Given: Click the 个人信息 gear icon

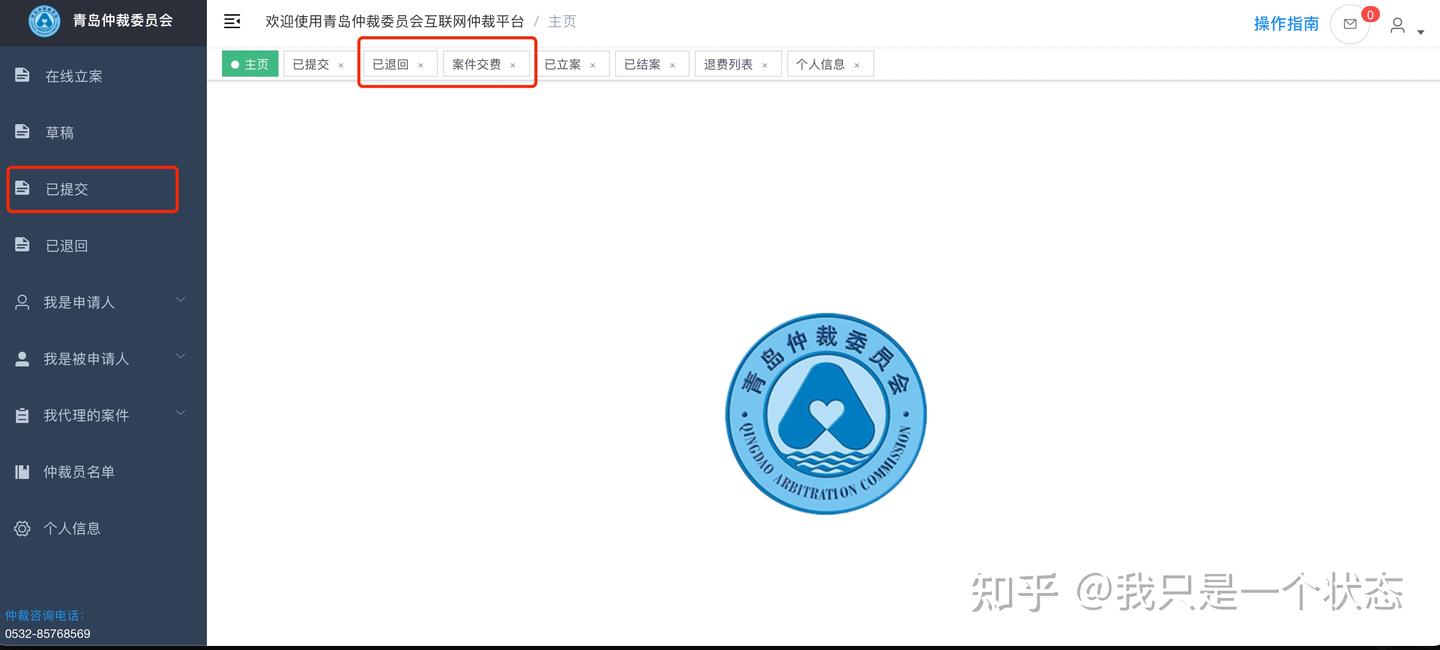Looking at the screenshot, I should pyautogui.click(x=22, y=528).
